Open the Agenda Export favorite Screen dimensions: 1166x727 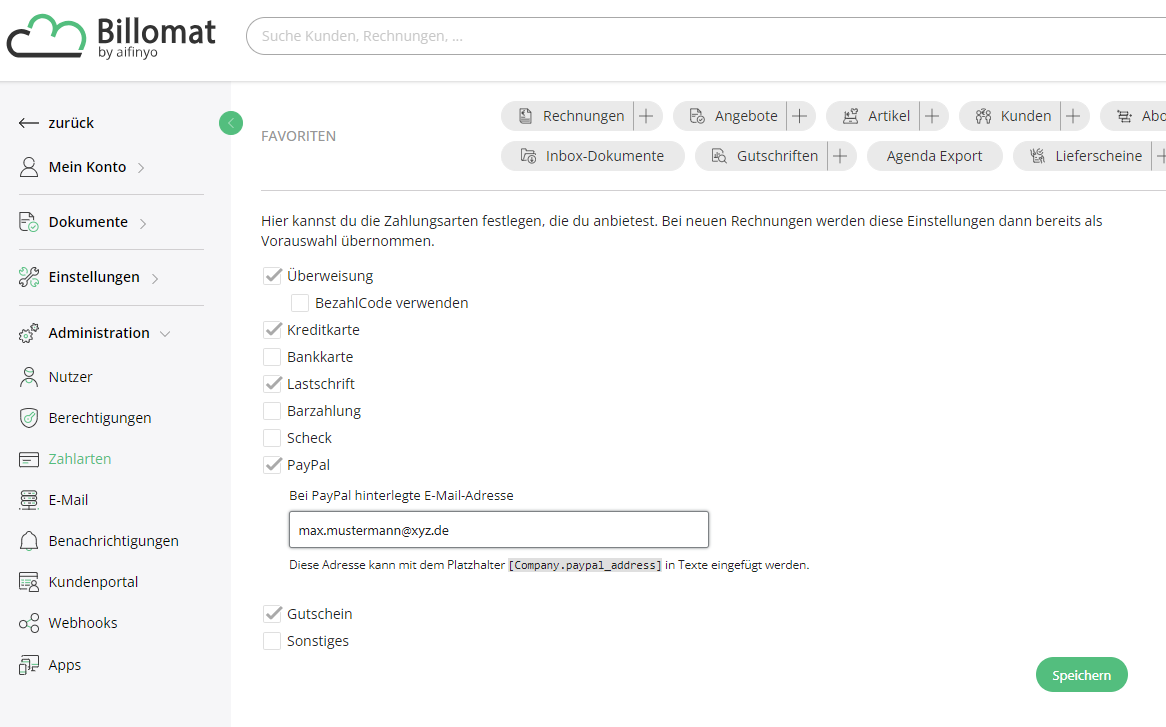[x=934, y=156]
